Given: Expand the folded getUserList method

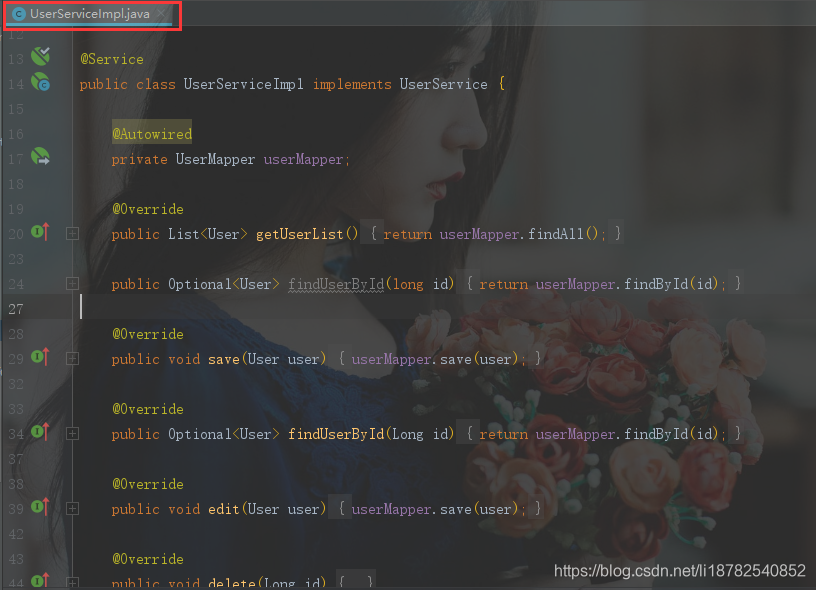Looking at the screenshot, I should 72,234.
